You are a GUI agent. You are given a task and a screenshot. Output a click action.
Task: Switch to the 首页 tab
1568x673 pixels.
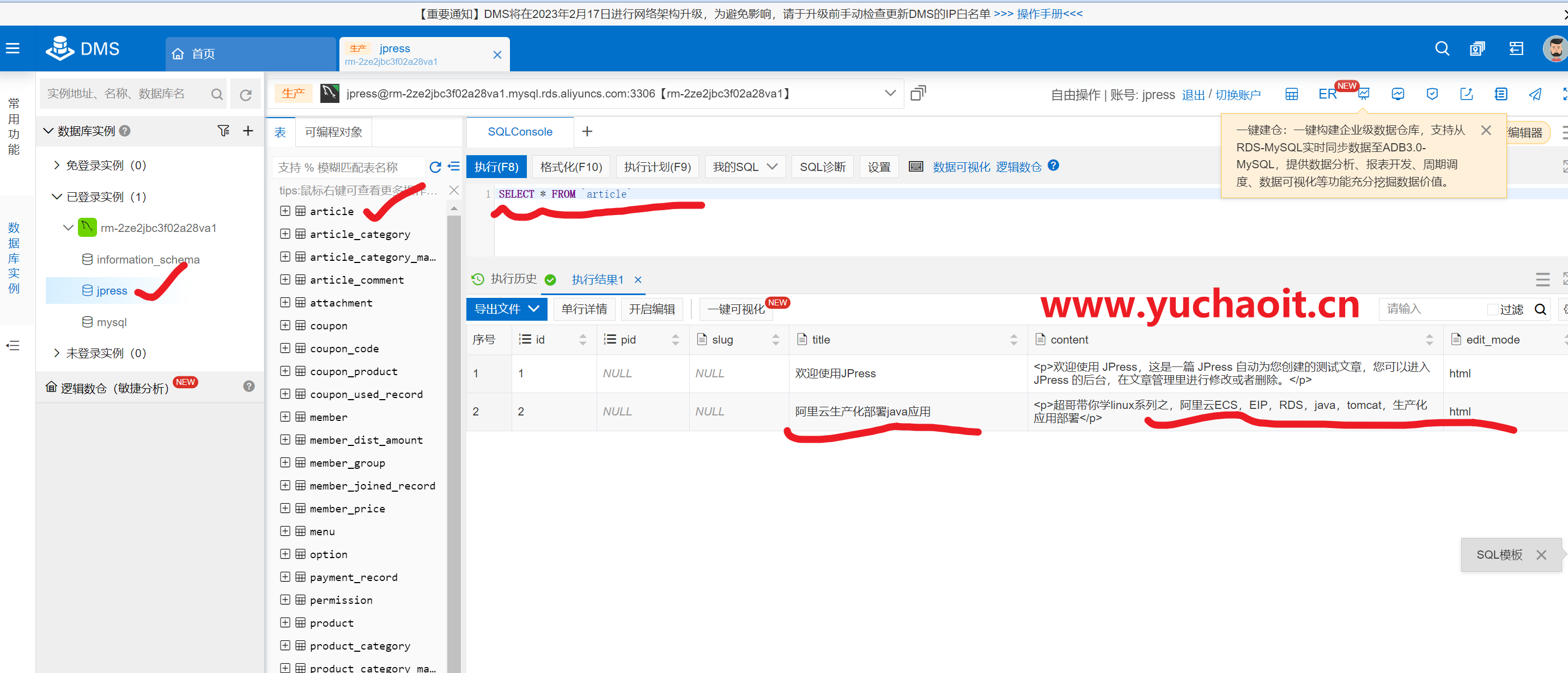[x=203, y=54]
